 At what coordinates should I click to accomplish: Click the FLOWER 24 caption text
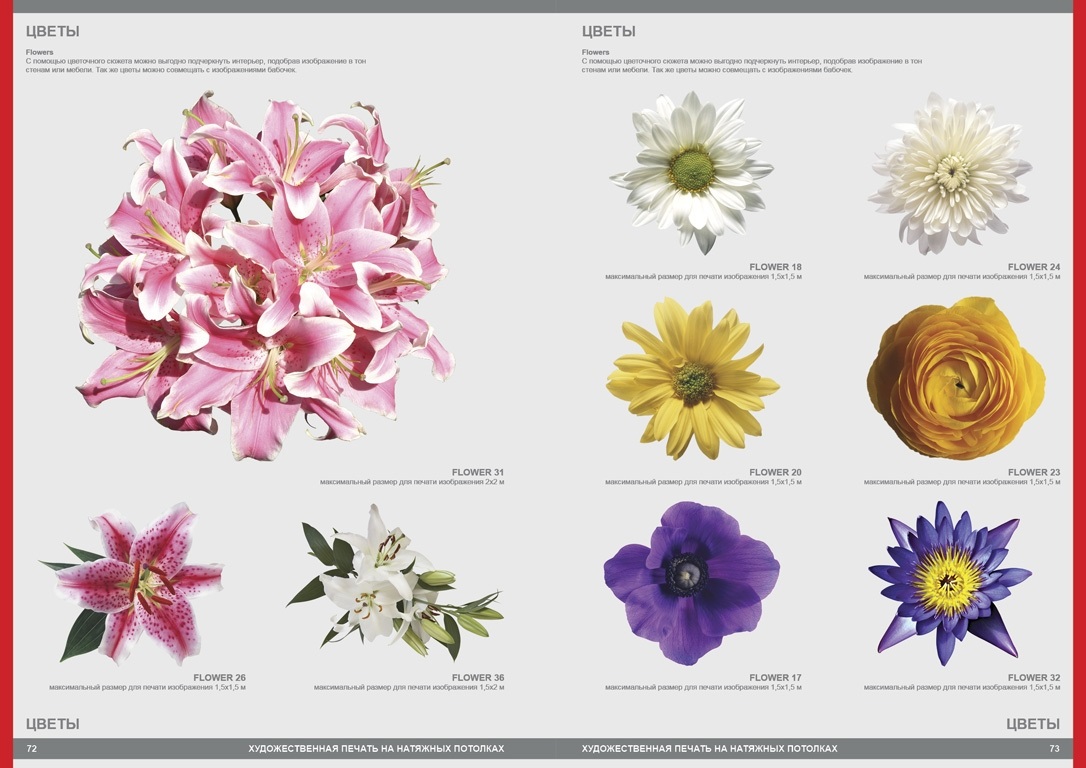(x=1034, y=267)
